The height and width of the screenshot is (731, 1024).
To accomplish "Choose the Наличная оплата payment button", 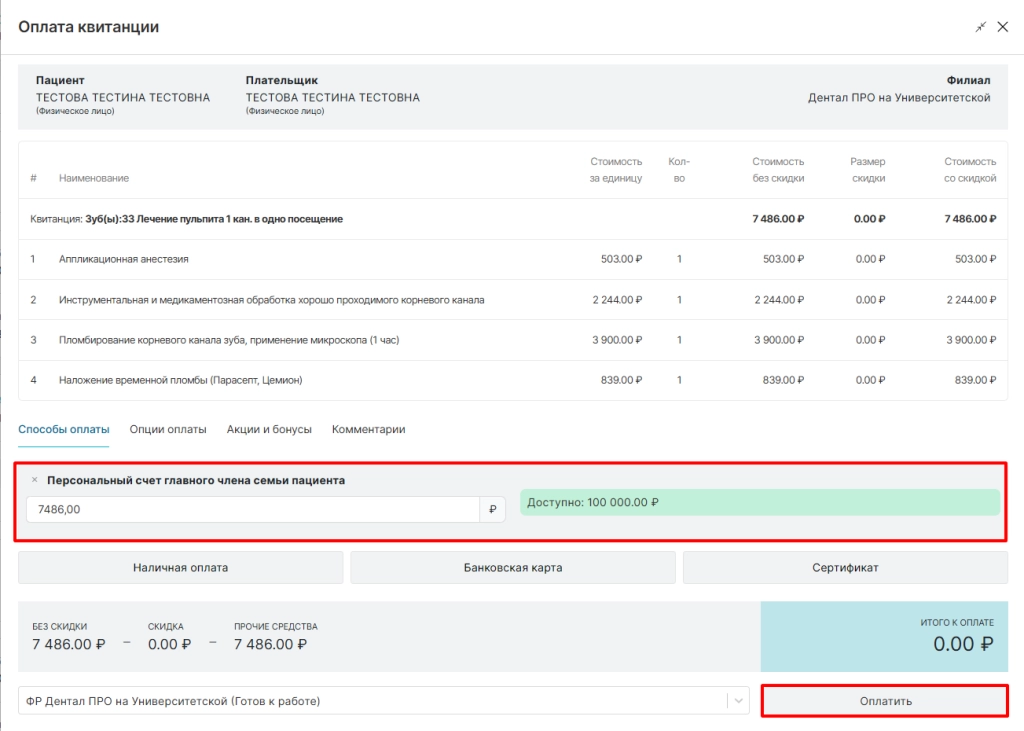I will tap(180, 568).
